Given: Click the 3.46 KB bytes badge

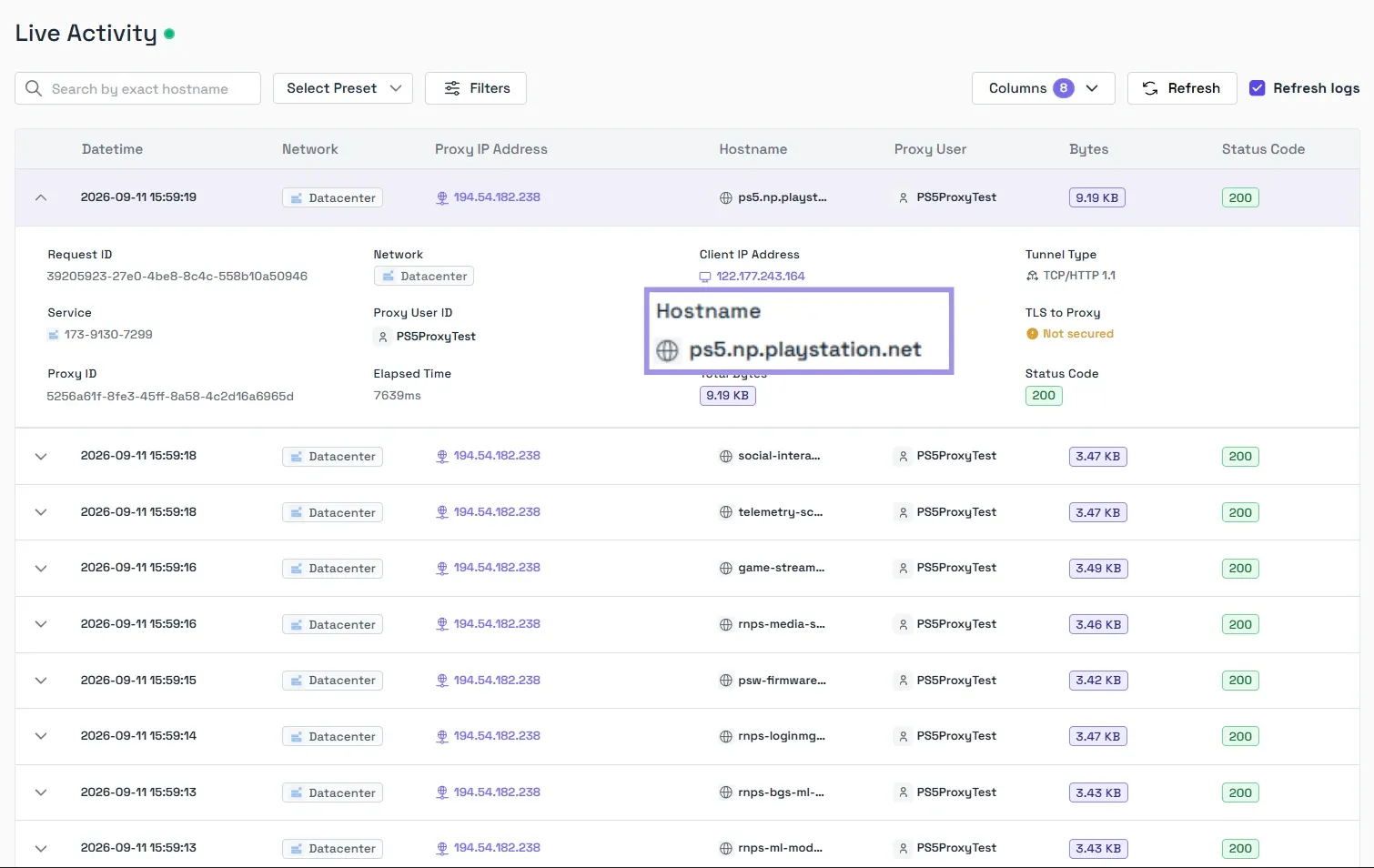Looking at the screenshot, I should 1097,624.
